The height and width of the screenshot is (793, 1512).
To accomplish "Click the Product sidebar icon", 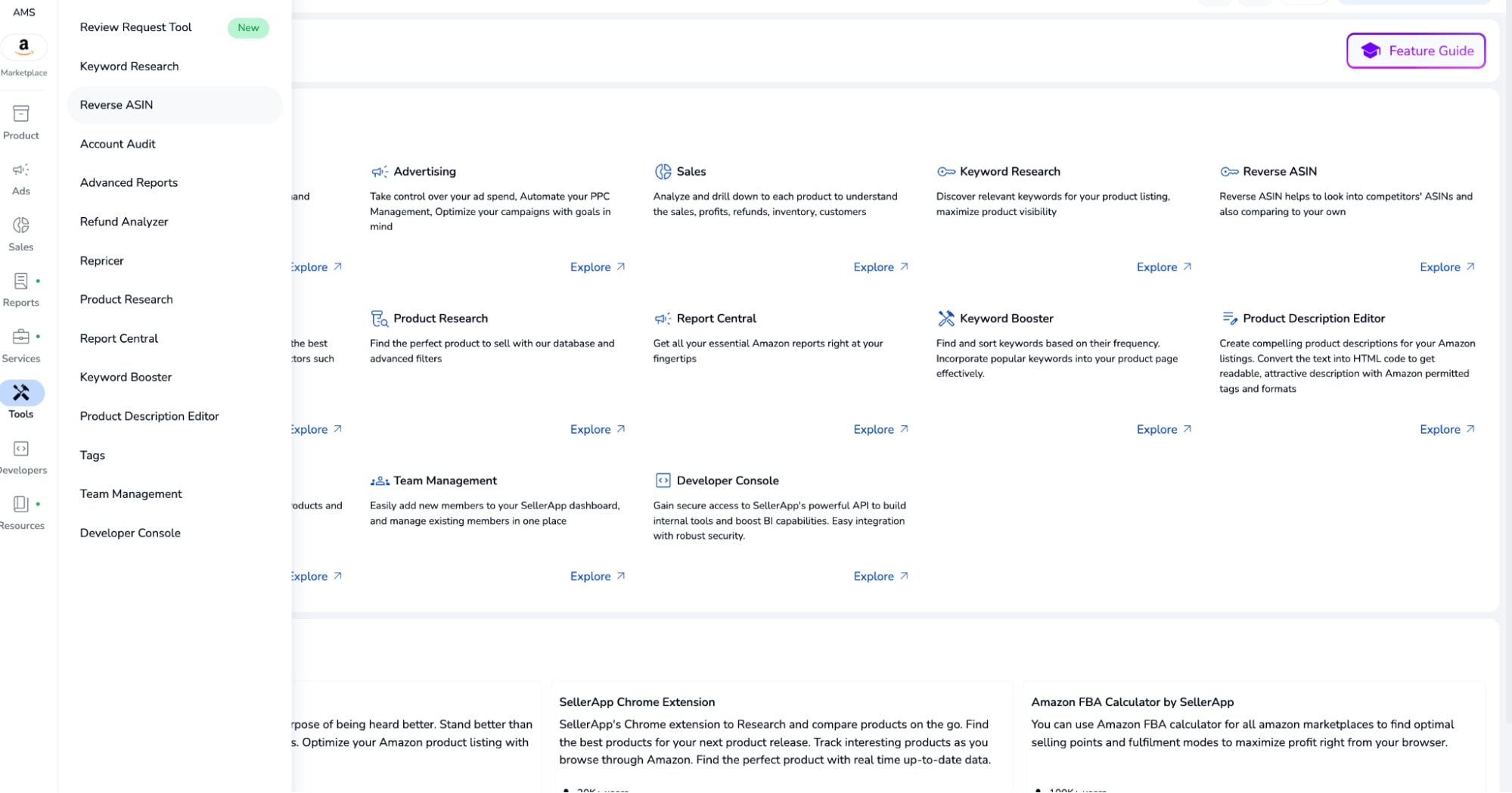I will point(21,114).
